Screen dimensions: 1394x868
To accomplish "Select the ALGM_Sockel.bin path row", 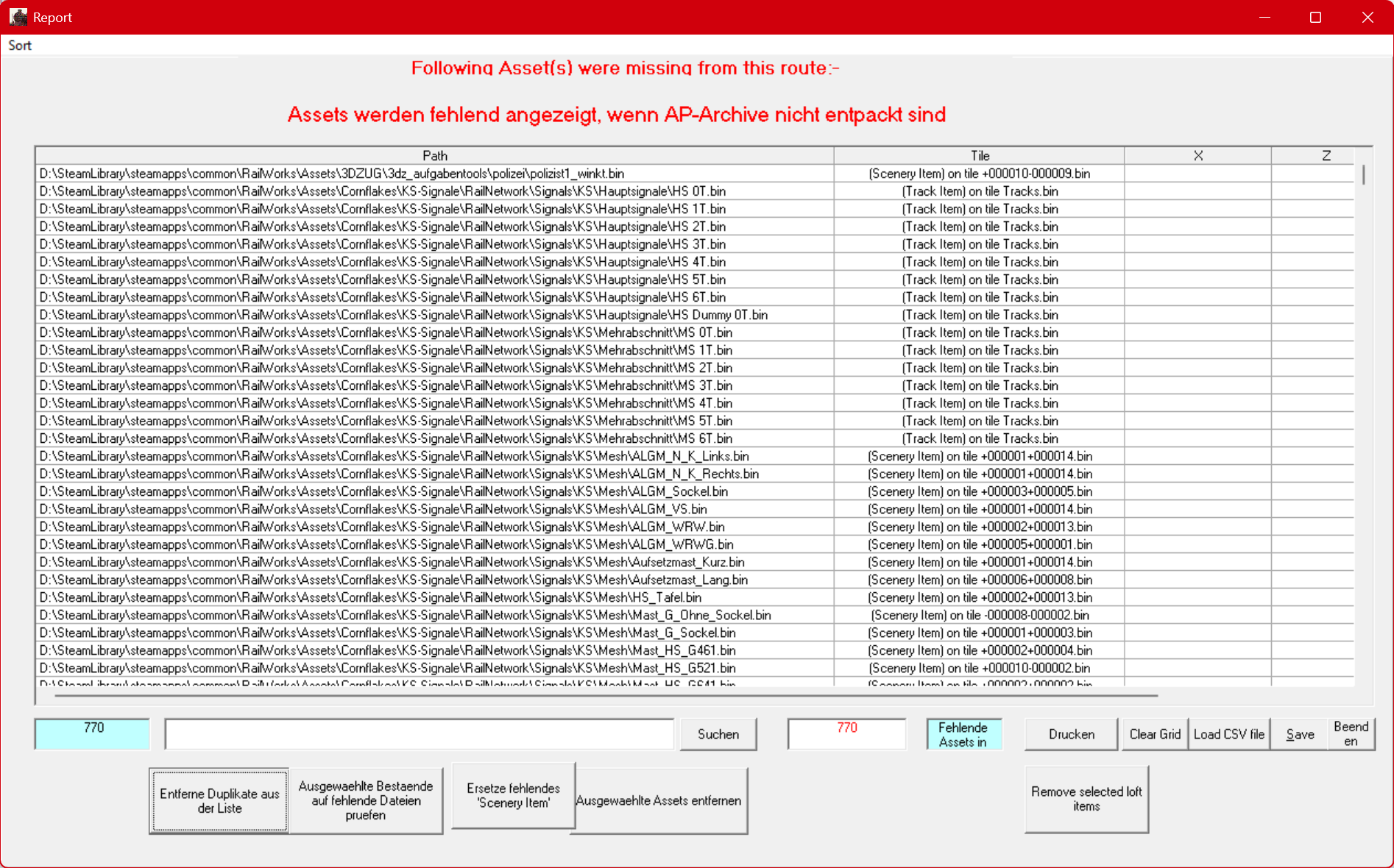I will tap(435, 491).
